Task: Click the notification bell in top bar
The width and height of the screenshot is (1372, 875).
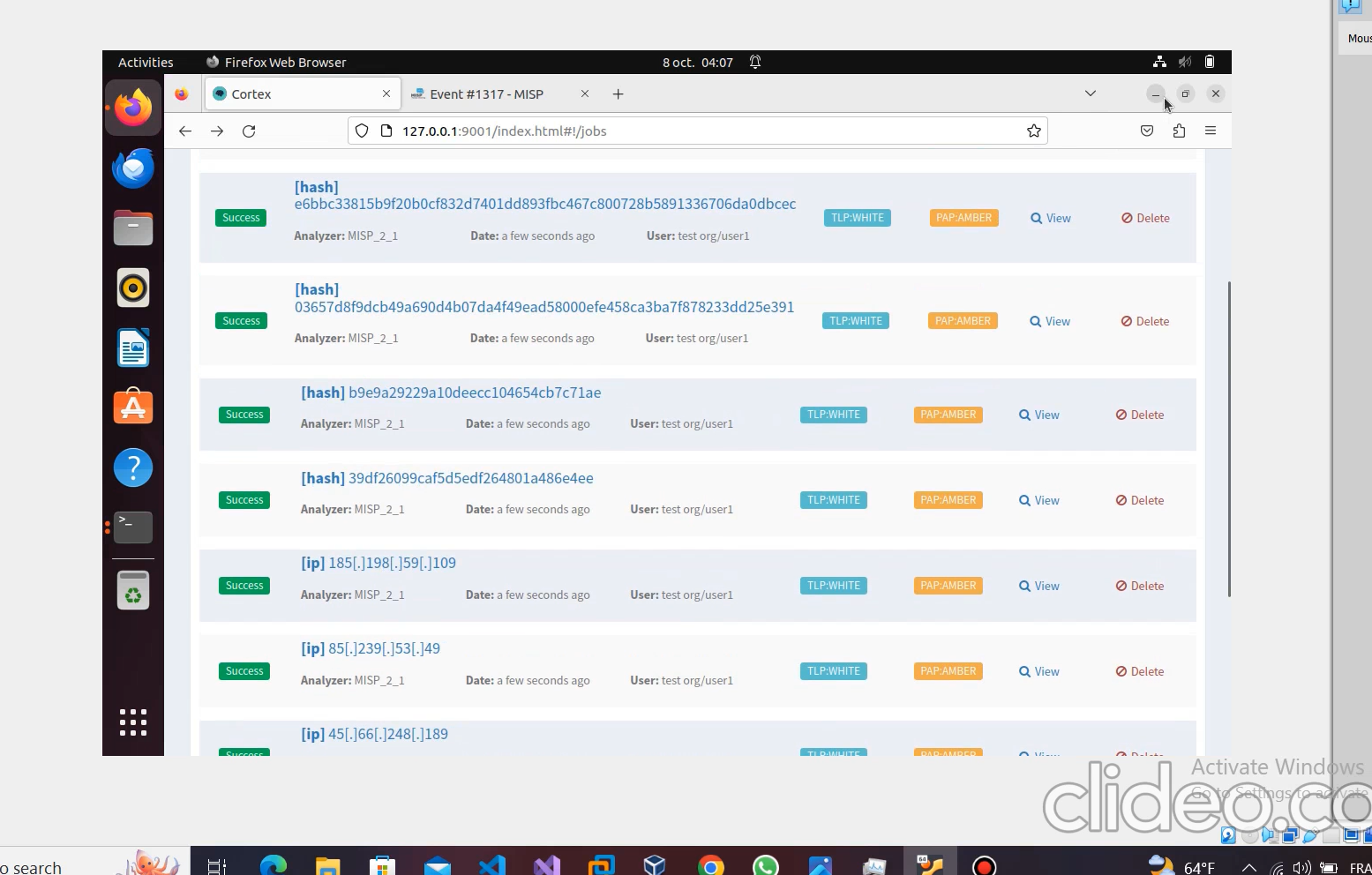Action: pos(755,62)
